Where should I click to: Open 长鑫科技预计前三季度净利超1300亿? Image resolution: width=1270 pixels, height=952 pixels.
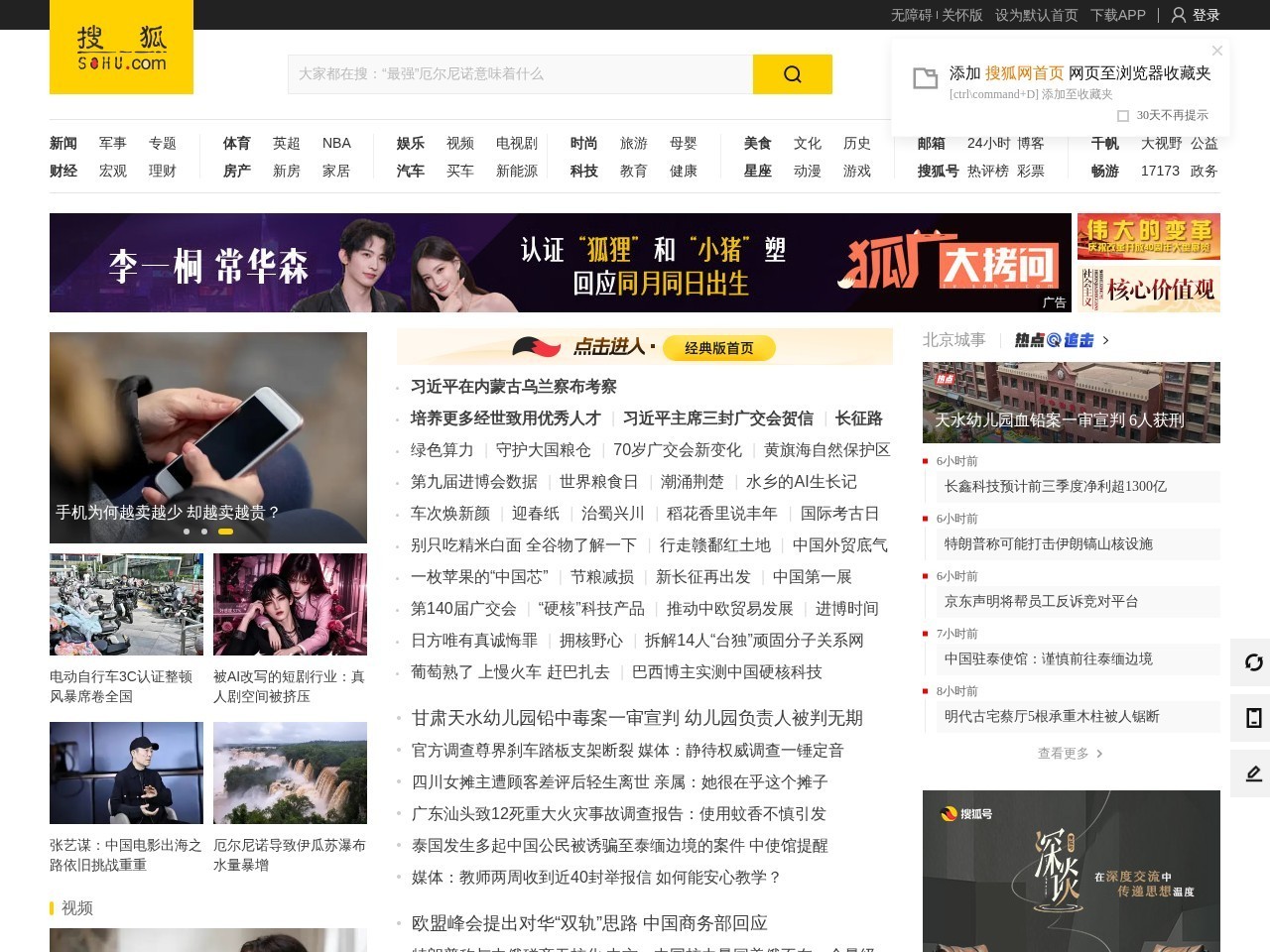coord(1056,486)
